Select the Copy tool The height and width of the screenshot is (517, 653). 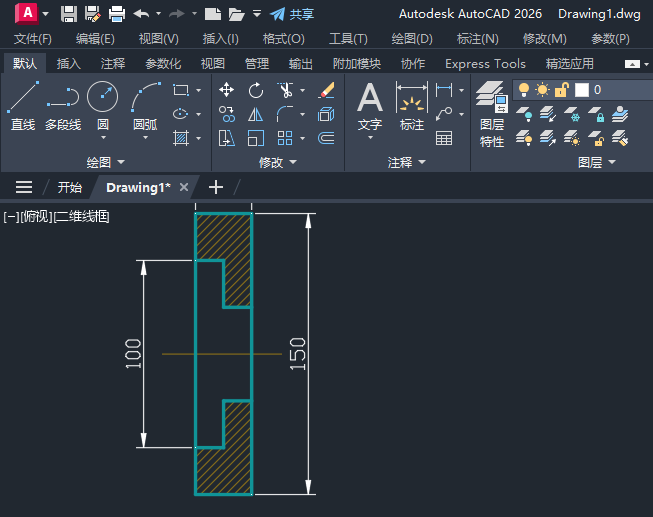[227, 114]
